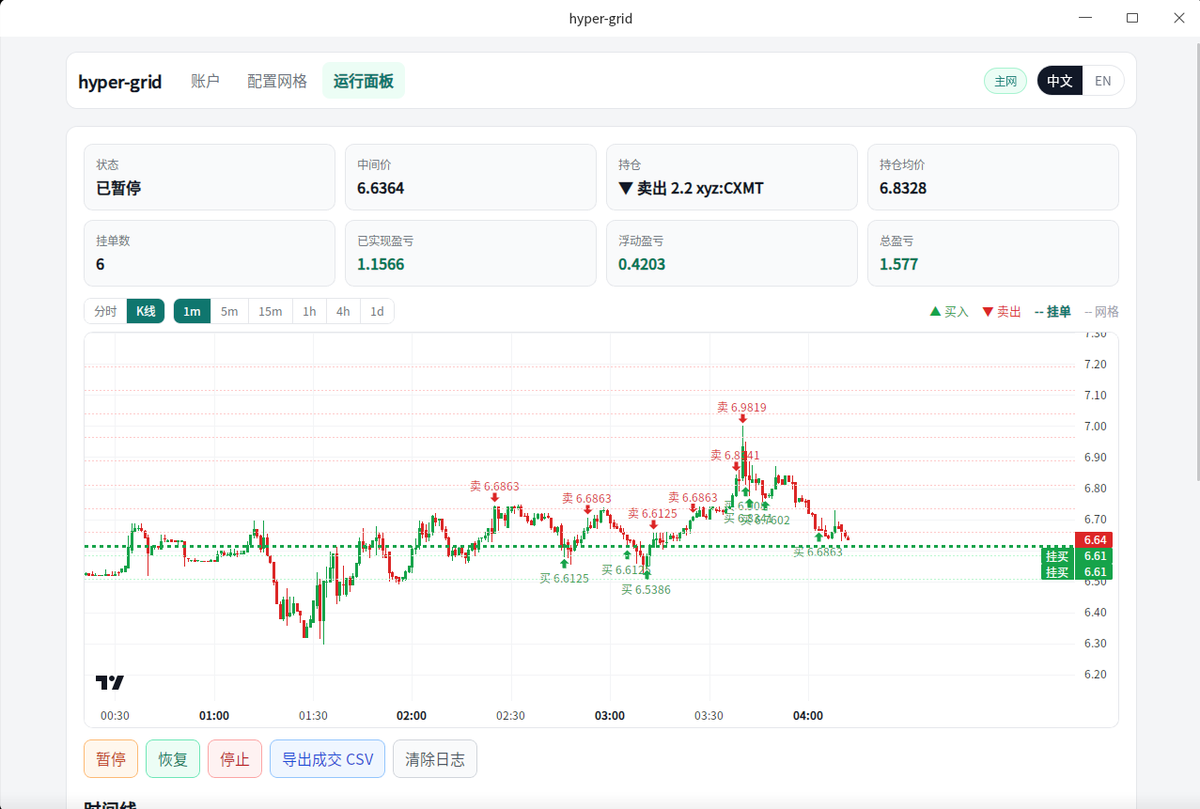Choose the 1d timeframe
The height and width of the screenshot is (809, 1200).
click(377, 311)
